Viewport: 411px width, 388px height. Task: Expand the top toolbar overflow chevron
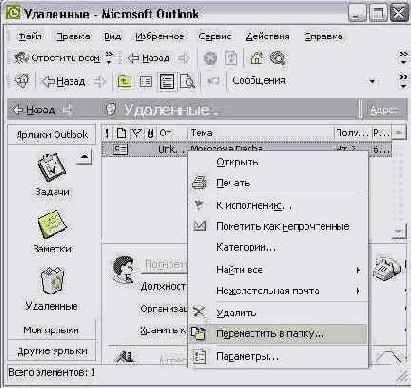click(403, 58)
